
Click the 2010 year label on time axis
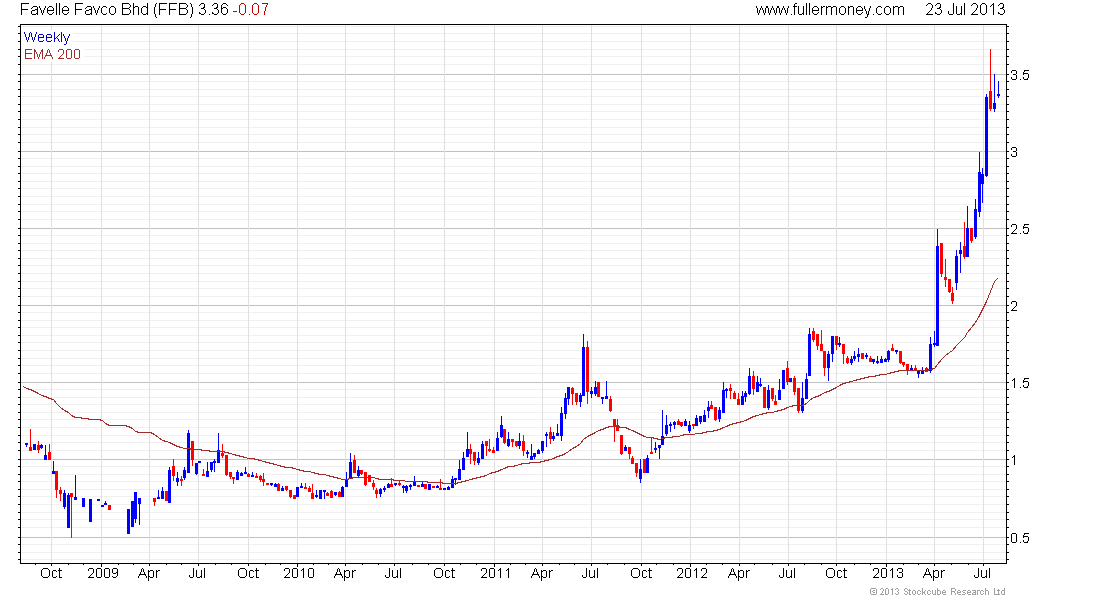[x=299, y=573]
